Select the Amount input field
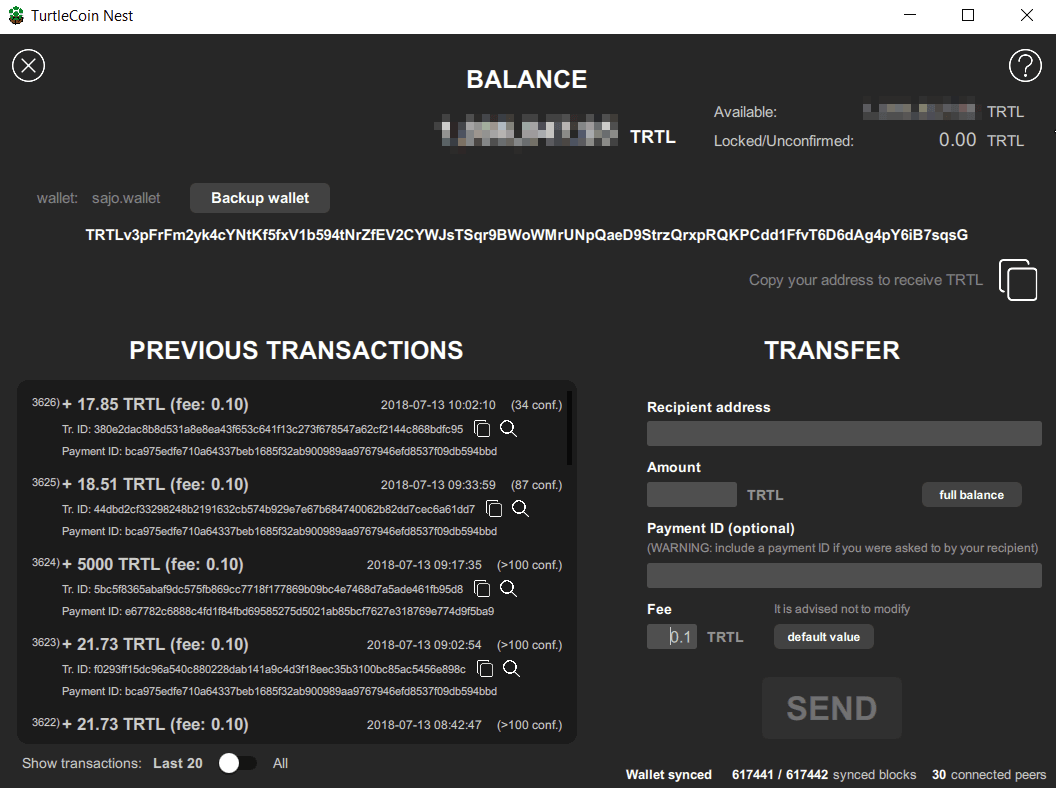Screen dimensions: 1056x788 691,494
